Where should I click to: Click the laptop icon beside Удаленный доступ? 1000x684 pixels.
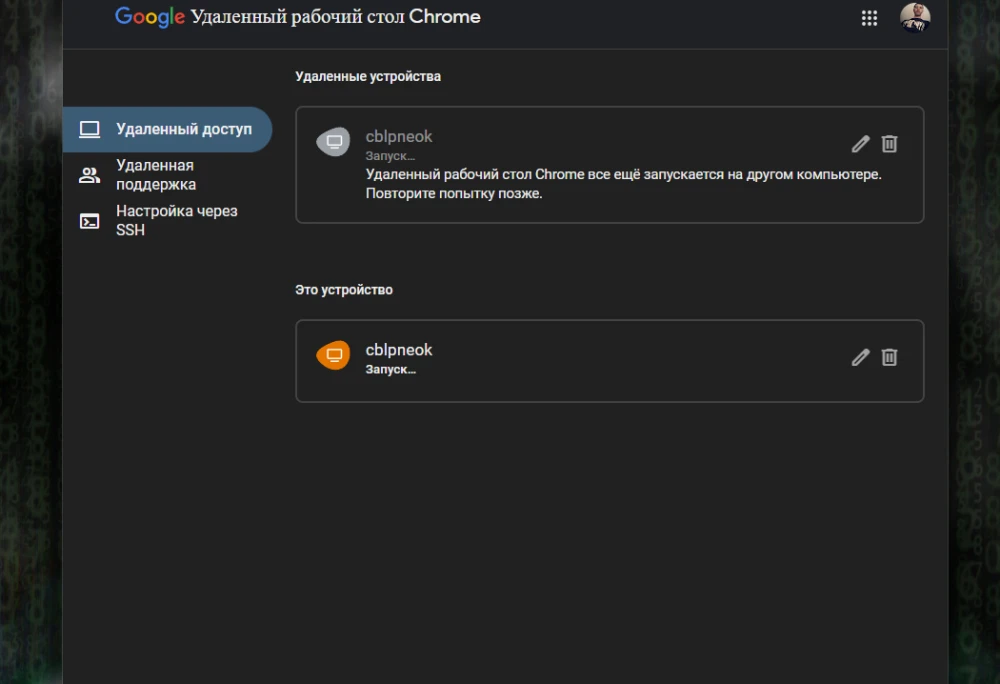[x=90, y=129]
